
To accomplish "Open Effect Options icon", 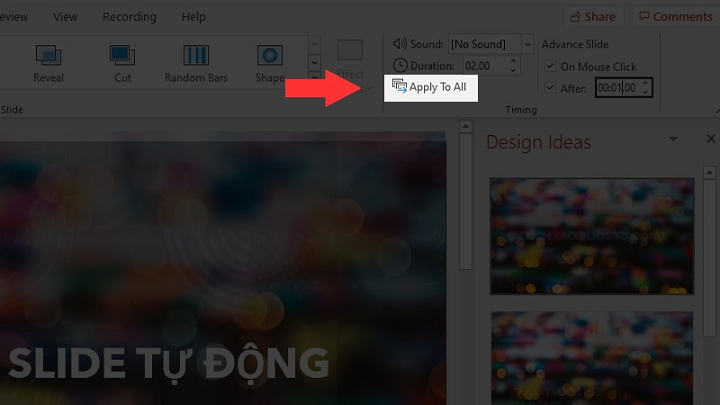I will point(350,50).
